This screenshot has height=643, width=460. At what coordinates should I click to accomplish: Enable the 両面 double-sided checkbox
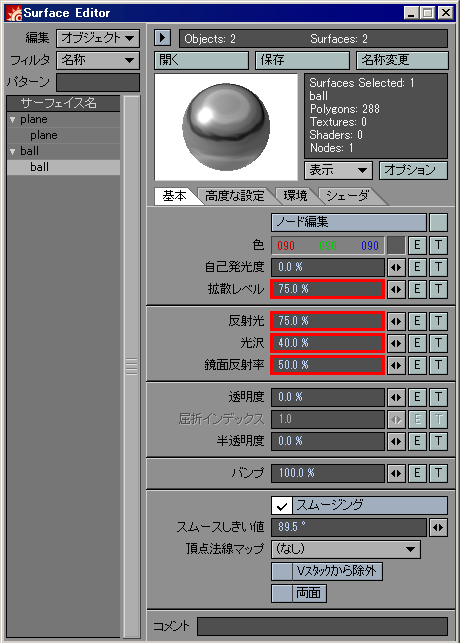[282, 593]
